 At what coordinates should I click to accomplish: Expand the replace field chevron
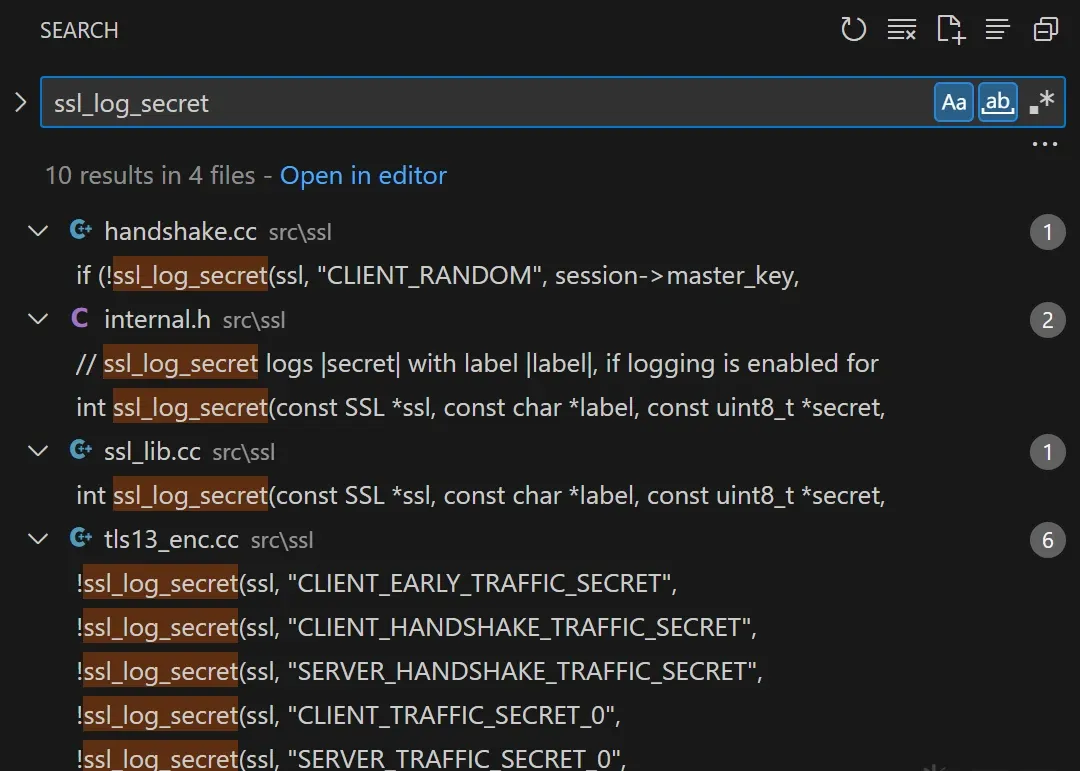(x=21, y=103)
